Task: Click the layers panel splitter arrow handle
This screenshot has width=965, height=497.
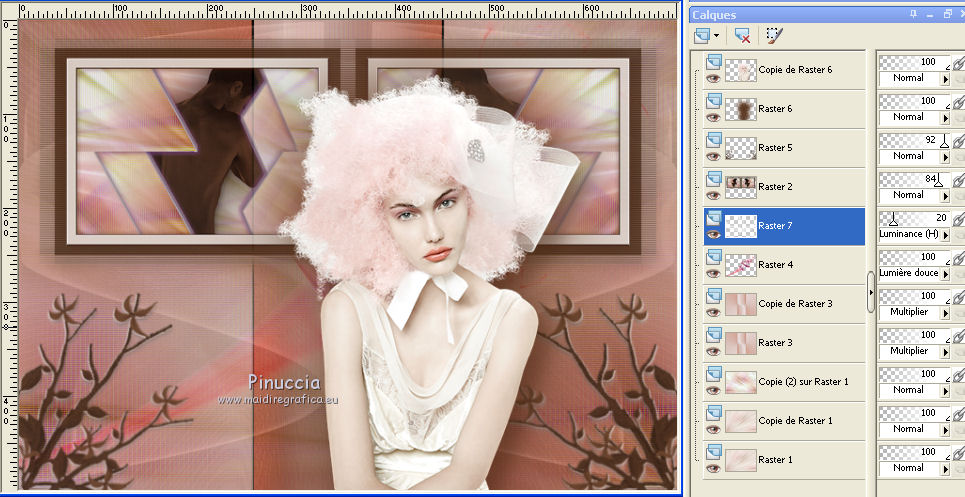Action: 871,292
